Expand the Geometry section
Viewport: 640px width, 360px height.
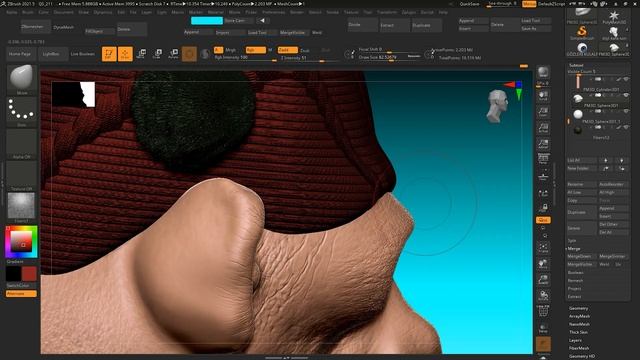click(579, 308)
